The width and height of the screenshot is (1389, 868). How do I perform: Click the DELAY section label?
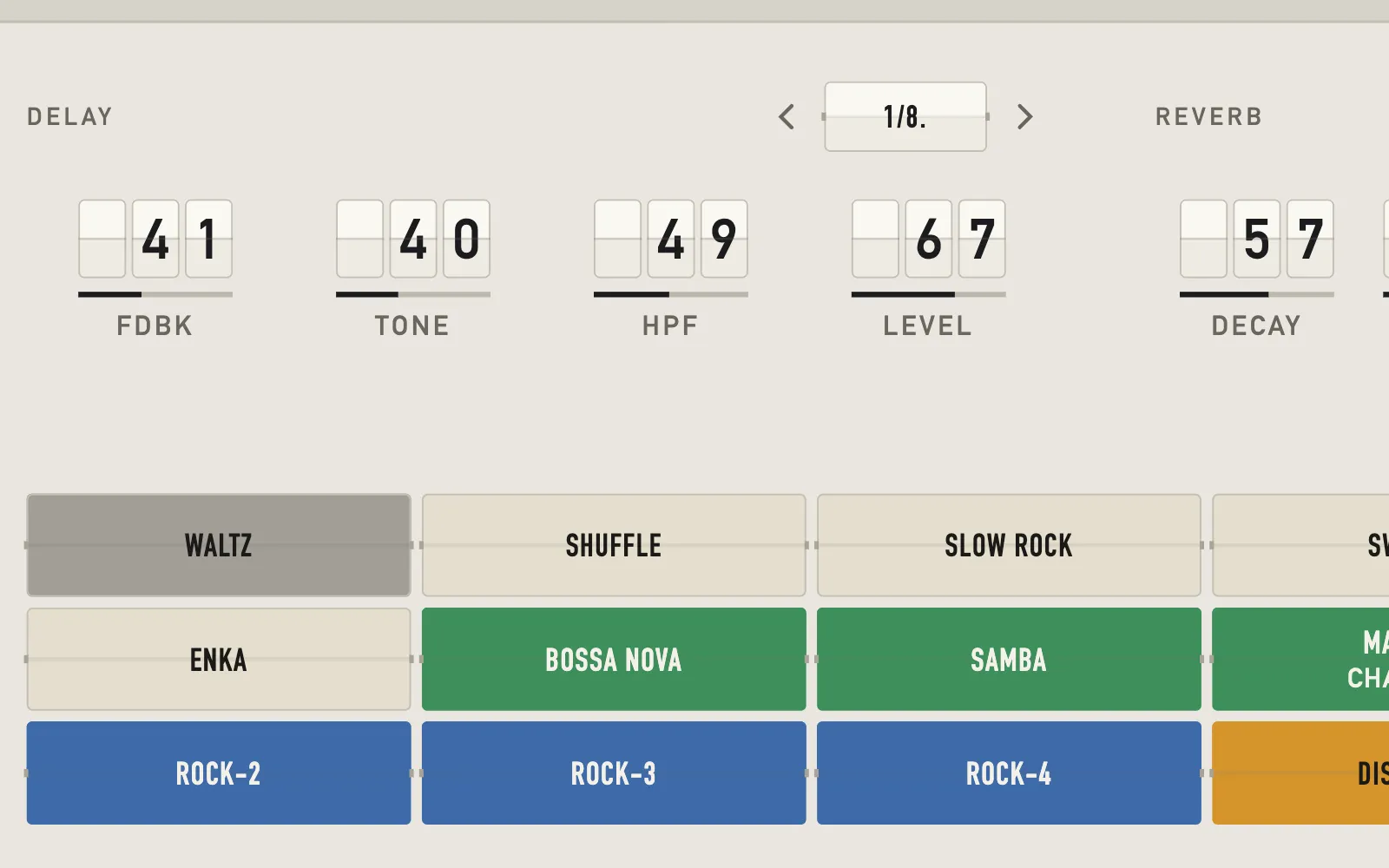[x=69, y=116]
